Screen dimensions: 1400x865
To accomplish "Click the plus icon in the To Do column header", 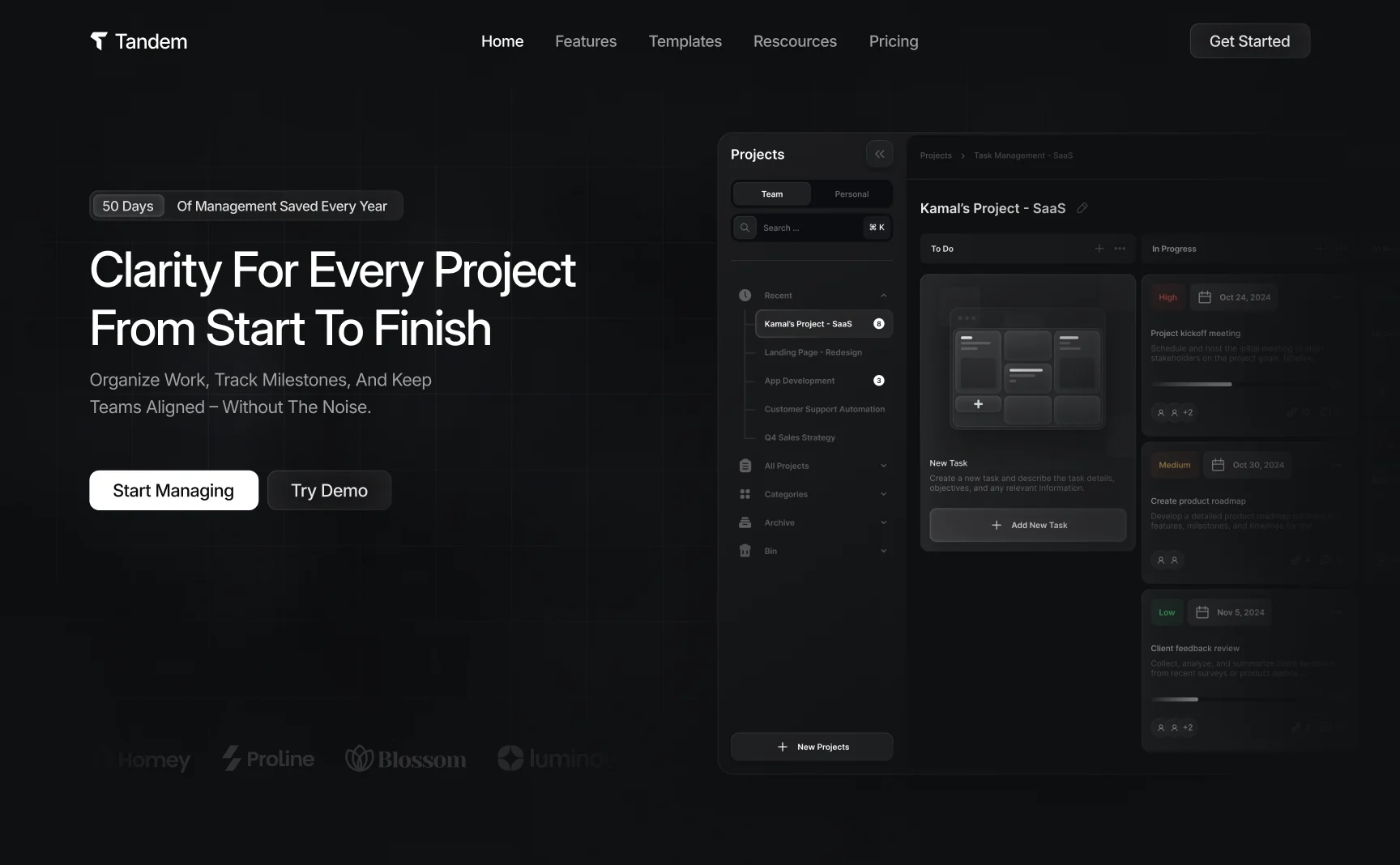I will pyautogui.click(x=1099, y=249).
